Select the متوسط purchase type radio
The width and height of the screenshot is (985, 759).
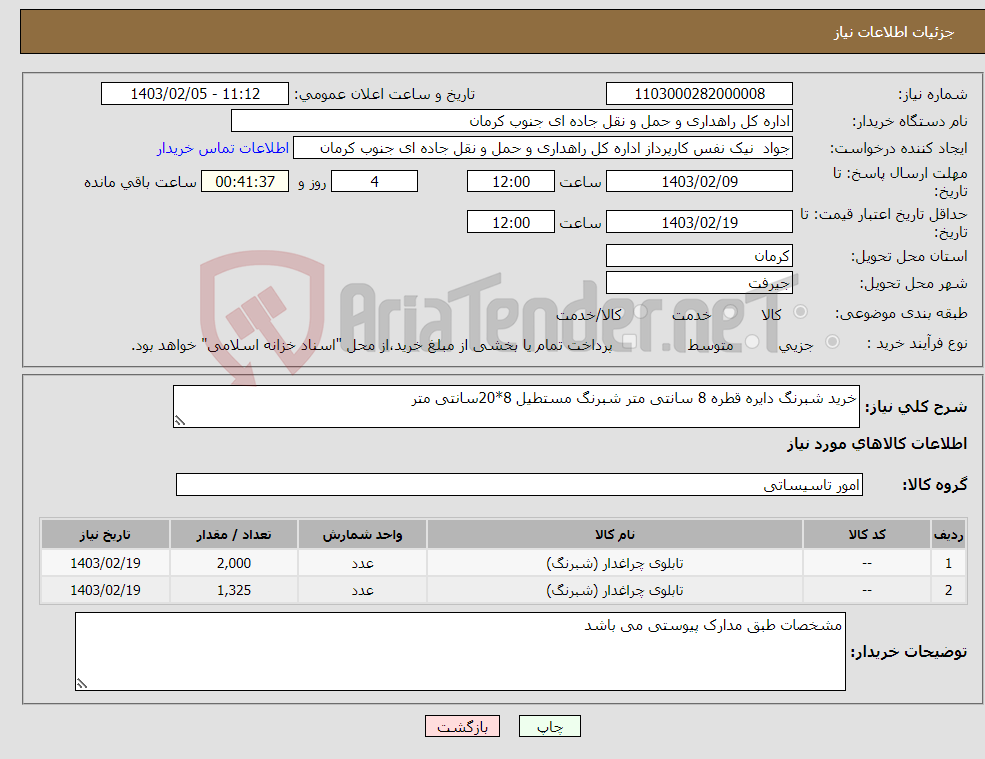(752, 342)
